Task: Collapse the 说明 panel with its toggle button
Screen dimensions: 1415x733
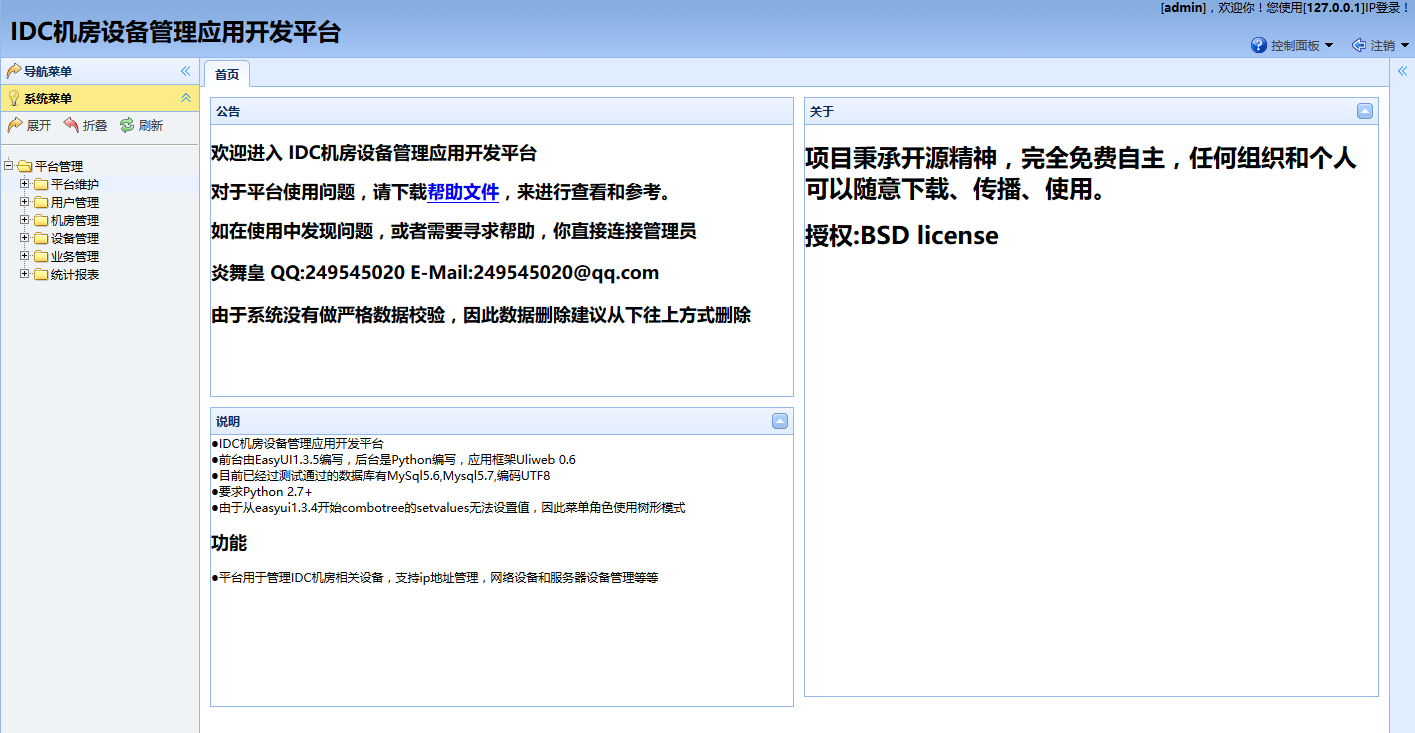Action: click(x=780, y=421)
